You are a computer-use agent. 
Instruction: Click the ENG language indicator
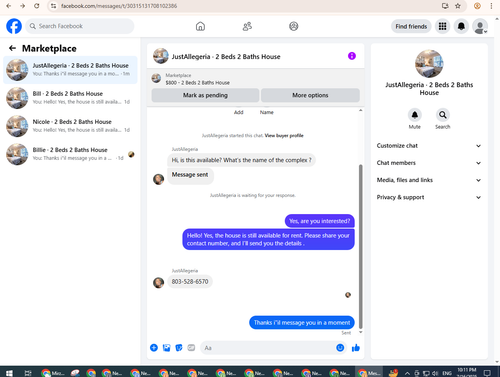447,373
